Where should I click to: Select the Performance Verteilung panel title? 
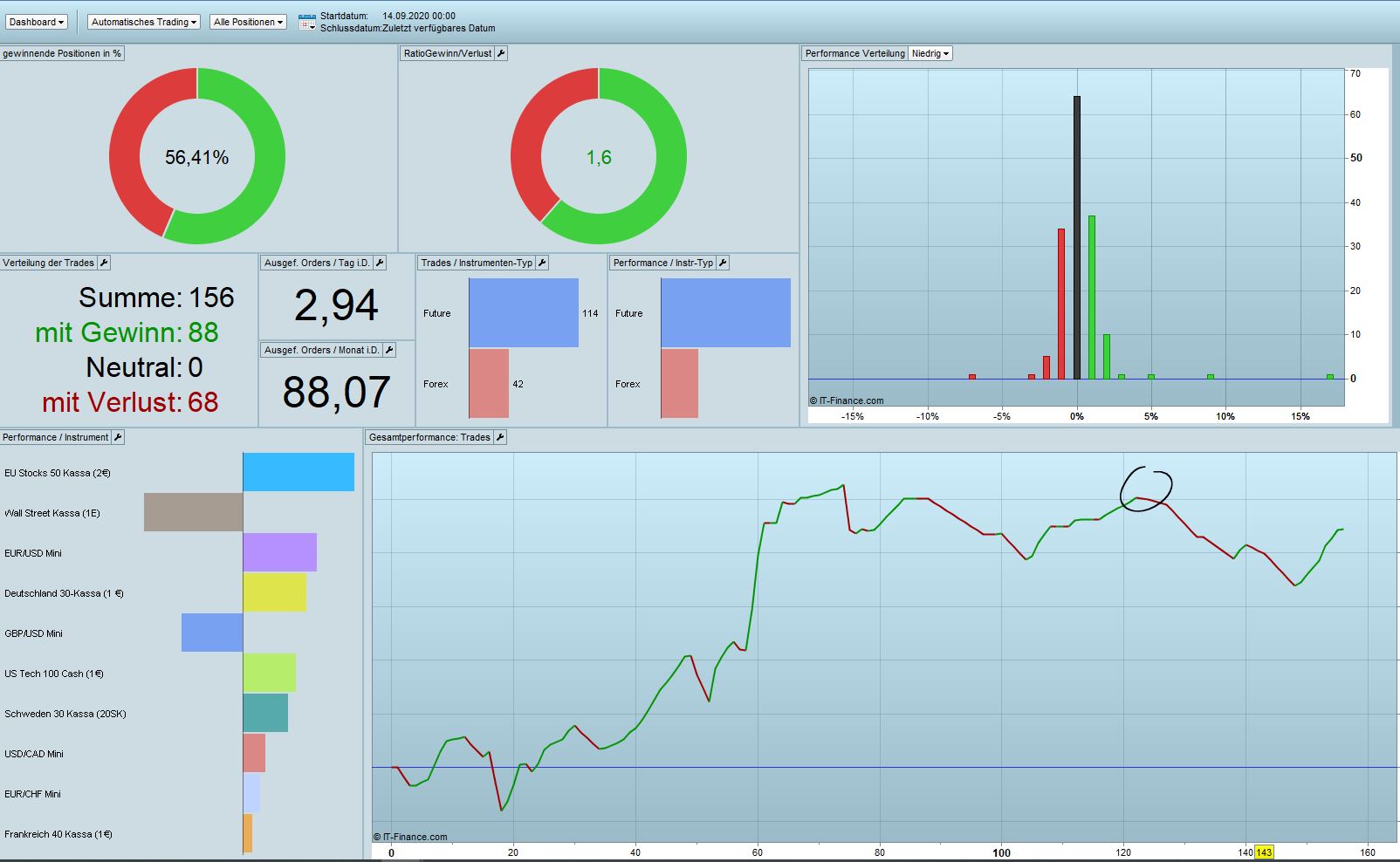(854, 53)
